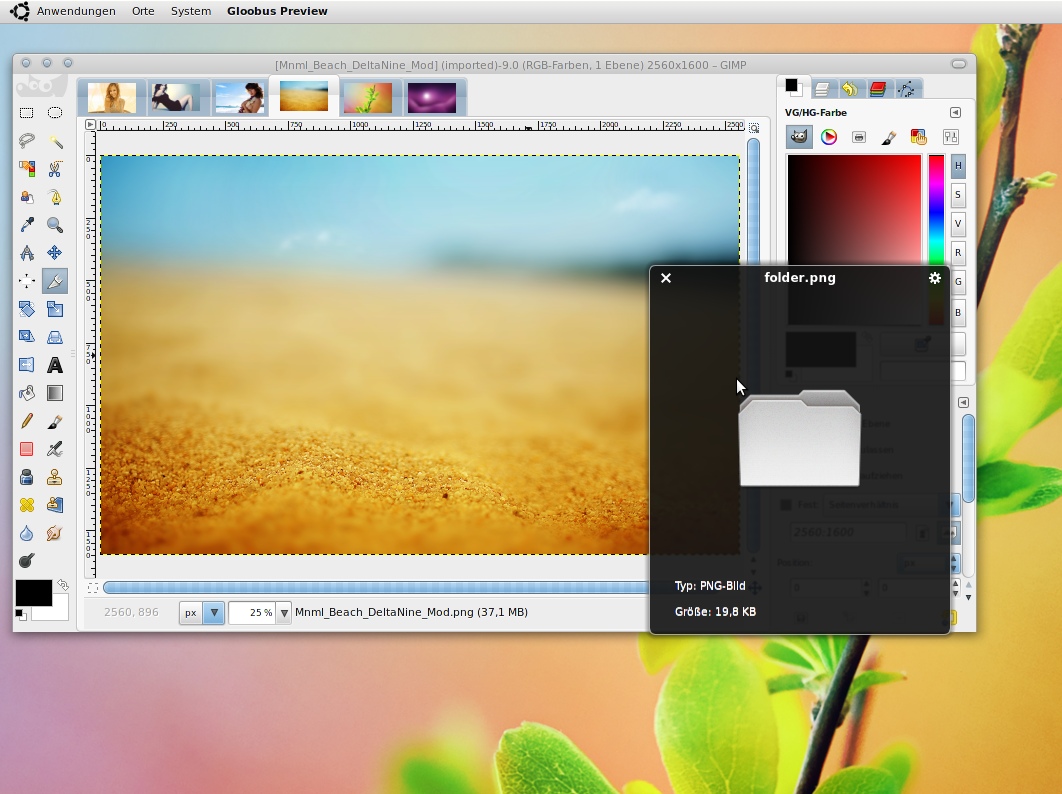Viewport: 1062px width, 794px height.
Task: Select the Ink tool
Action: [x=26, y=477]
